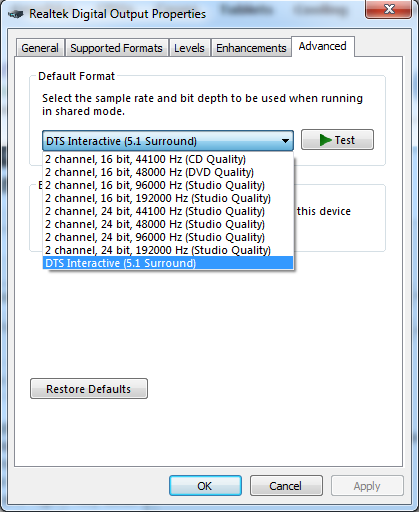Close the Realtek Digital Output Properties window
Image resolution: width=419 pixels, height=512 pixels.
coord(389,9)
